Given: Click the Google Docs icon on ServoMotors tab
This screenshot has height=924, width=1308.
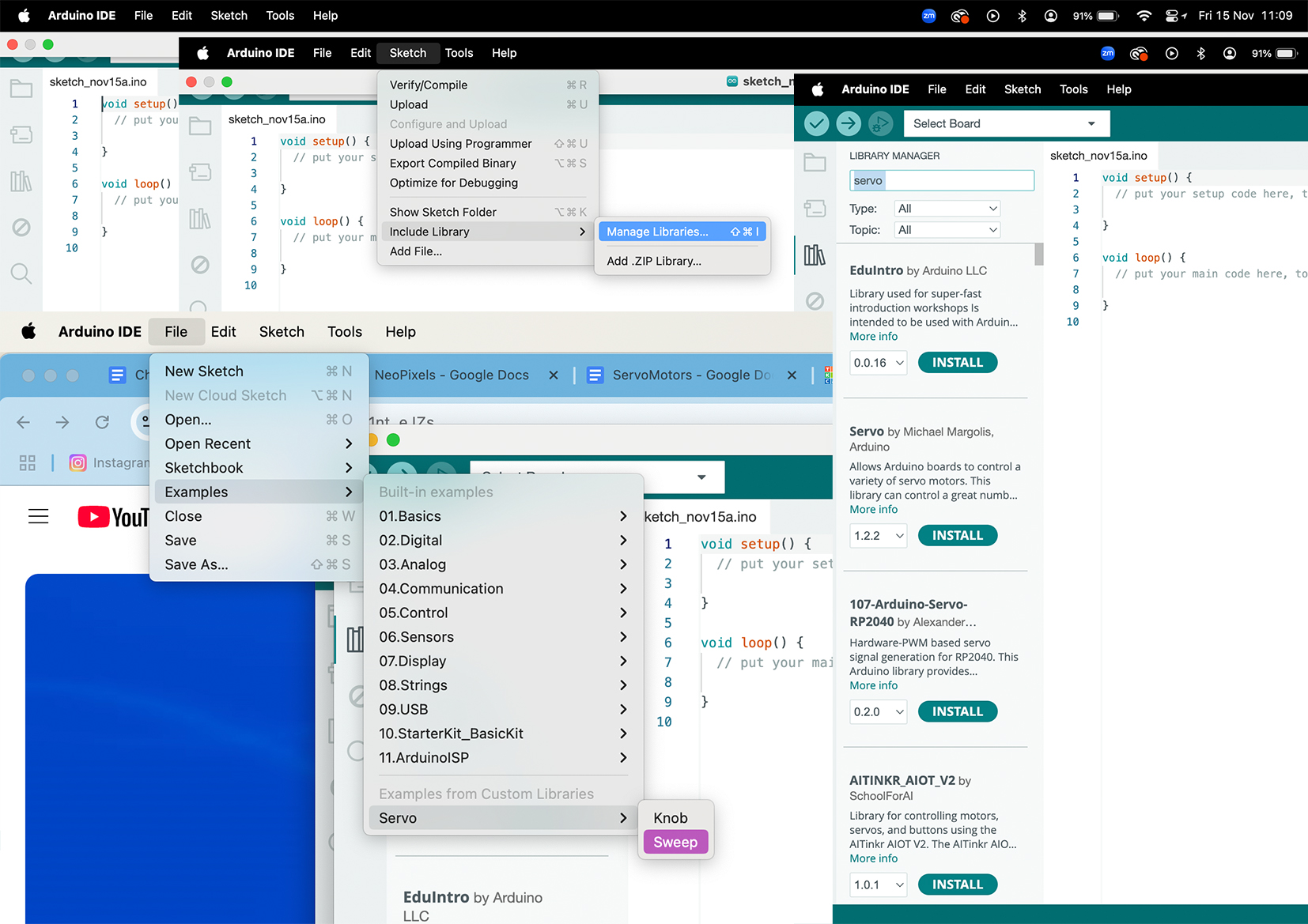Looking at the screenshot, I should point(595,375).
